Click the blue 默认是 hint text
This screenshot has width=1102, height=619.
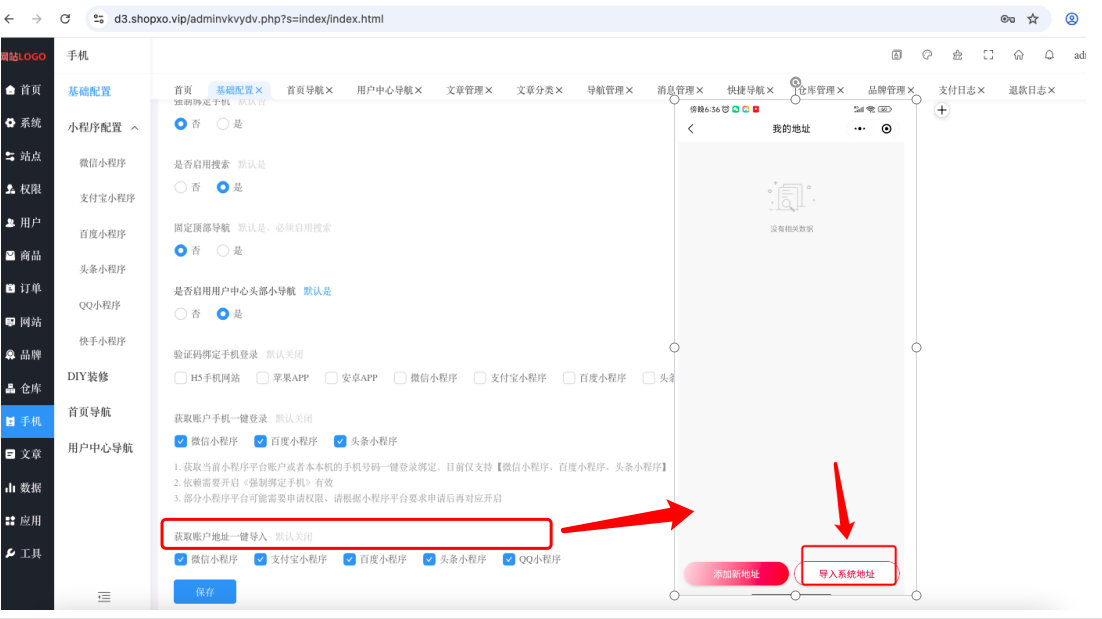tap(317, 291)
